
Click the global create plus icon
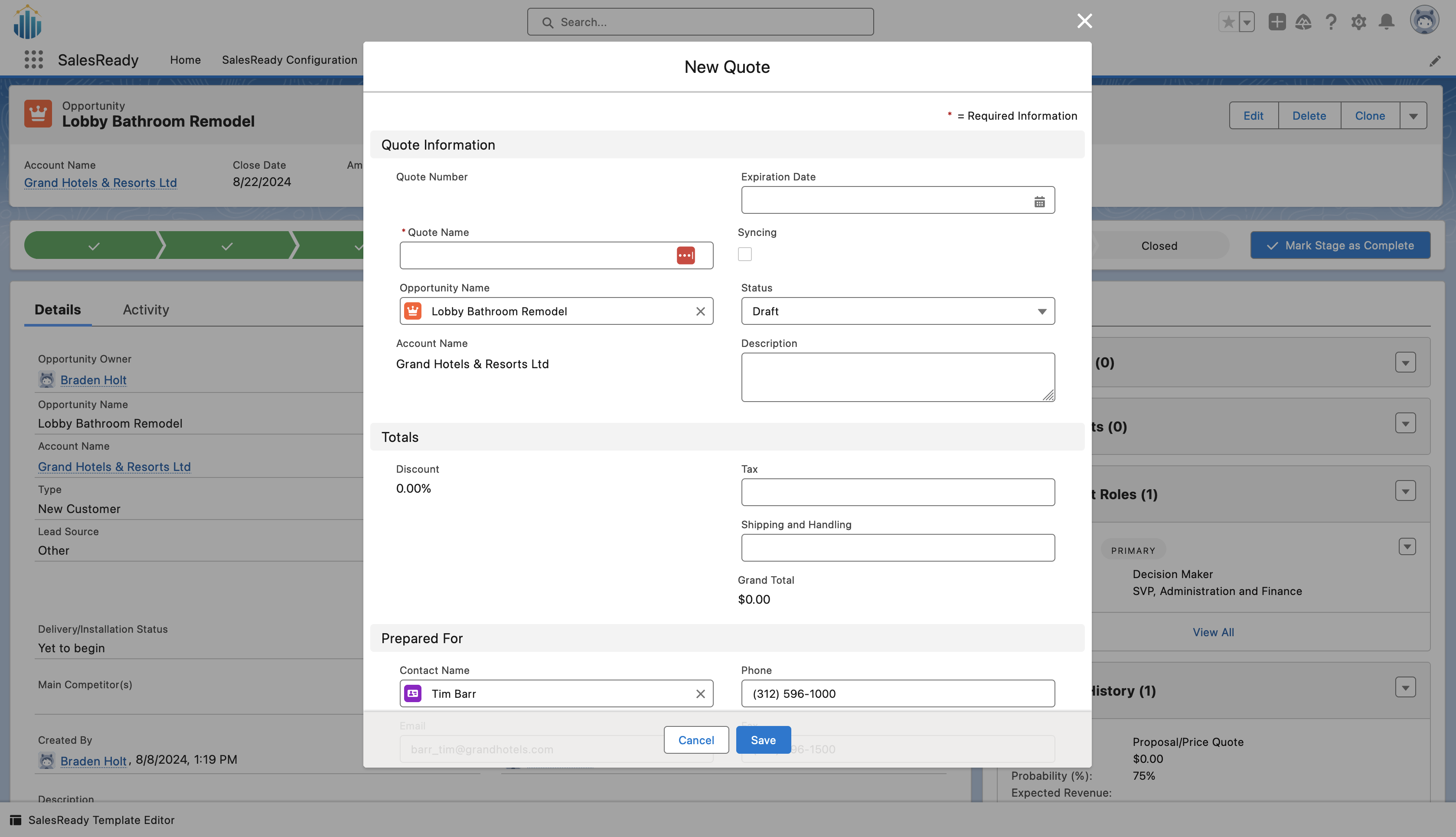click(1277, 22)
